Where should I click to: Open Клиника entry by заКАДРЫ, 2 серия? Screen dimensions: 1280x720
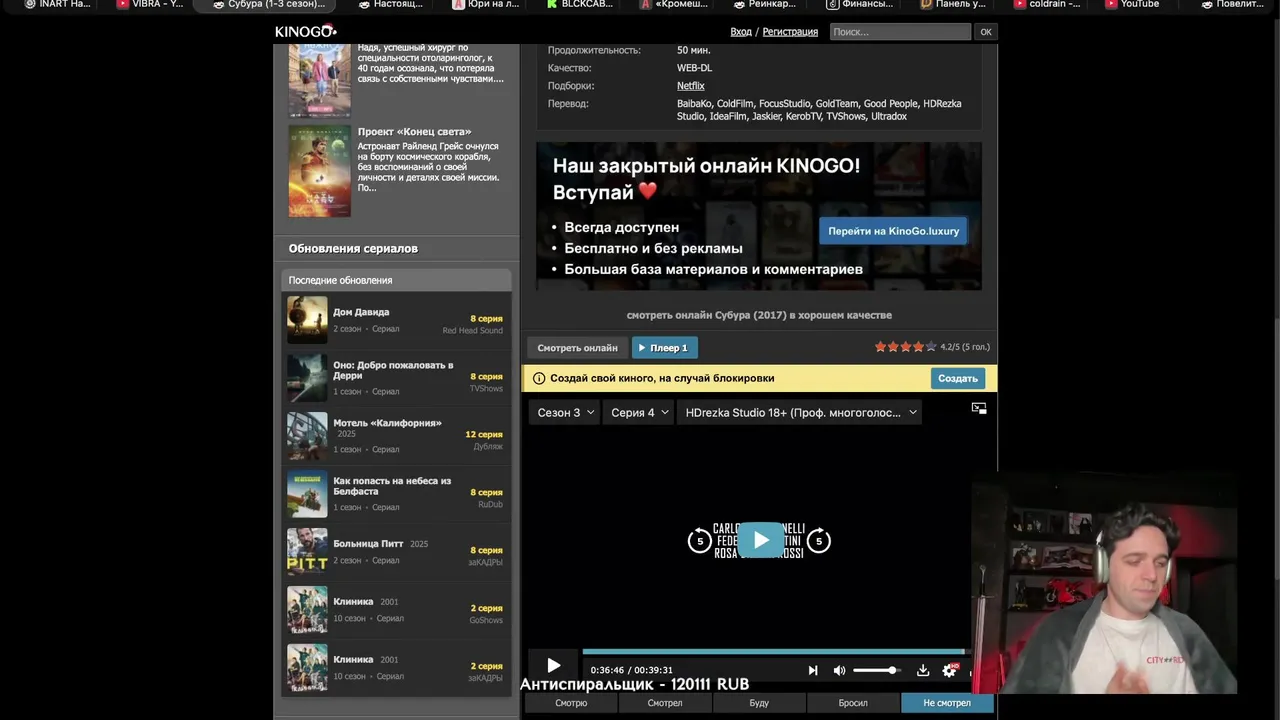pyautogui.click(x=397, y=667)
